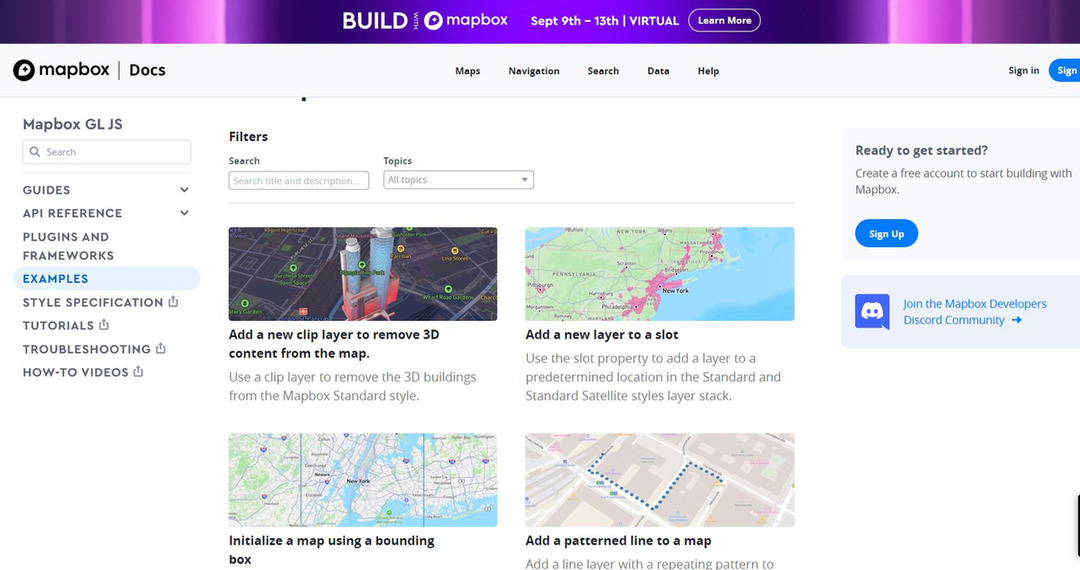
Task: Click the Mapbox logo in the BUILD banner
Action: point(465,21)
